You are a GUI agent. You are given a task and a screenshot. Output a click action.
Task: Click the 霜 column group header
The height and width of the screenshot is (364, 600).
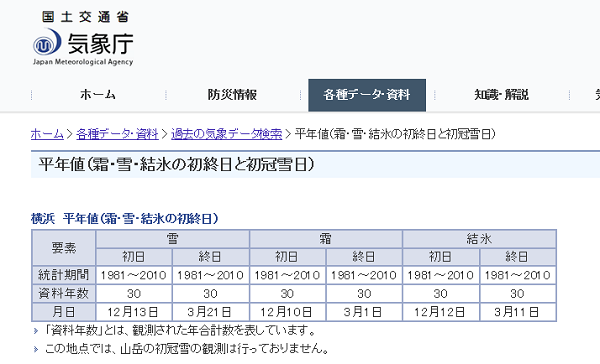[x=326, y=239]
